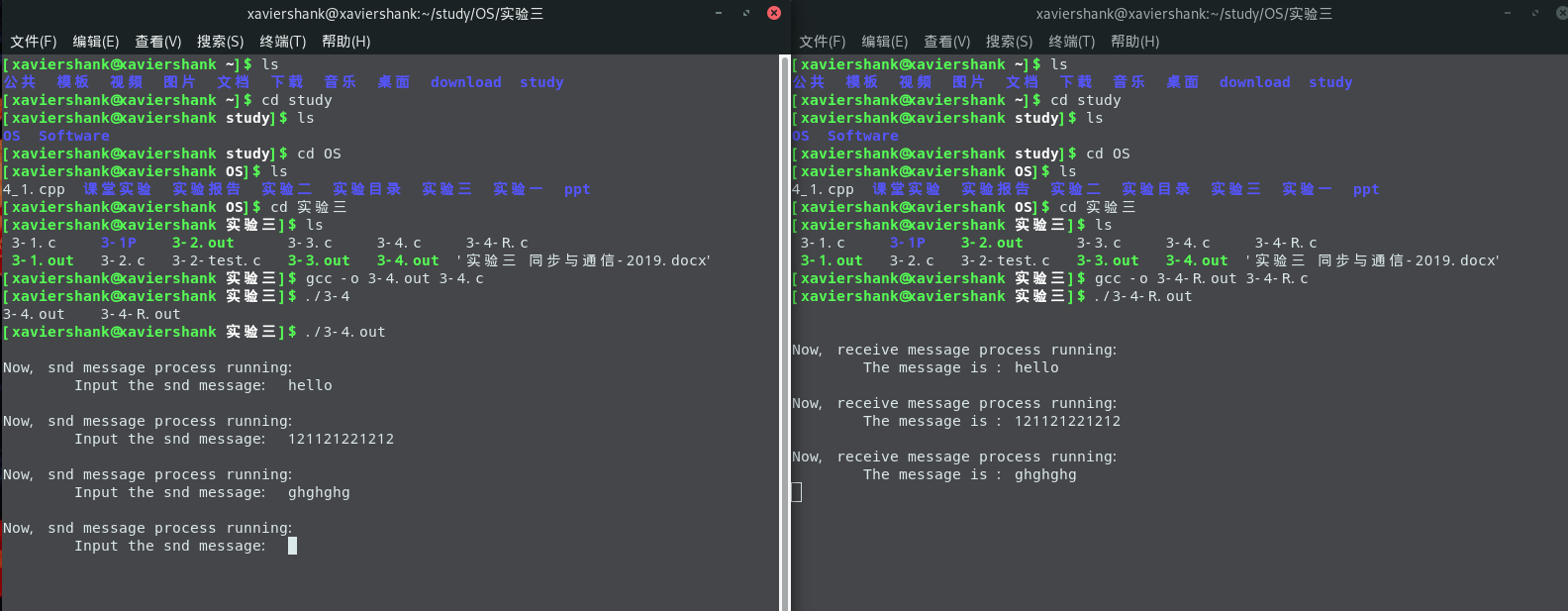Screen dimensions: 1568x611
Task: Click './3-4-R.out' command in right terminal
Action: (1143, 296)
